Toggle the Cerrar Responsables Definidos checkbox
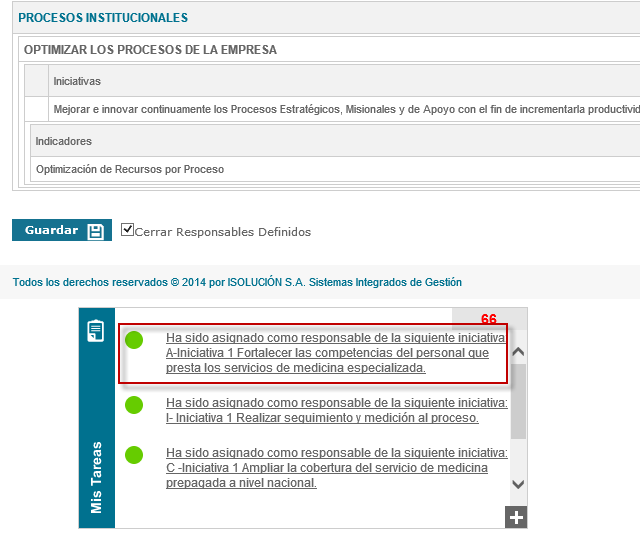Image resolution: width=643 pixels, height=536 pixels. 127,230
